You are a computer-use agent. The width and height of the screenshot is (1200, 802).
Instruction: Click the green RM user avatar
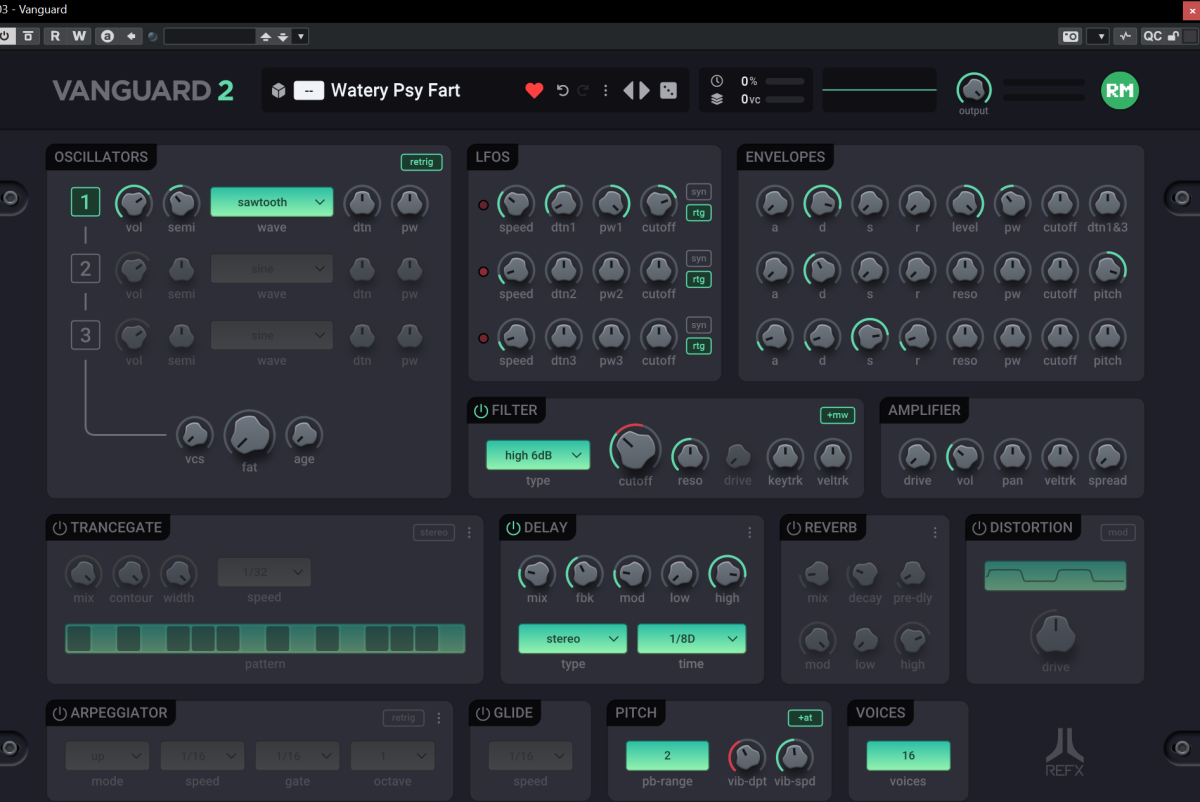[x=1120, y=90]
